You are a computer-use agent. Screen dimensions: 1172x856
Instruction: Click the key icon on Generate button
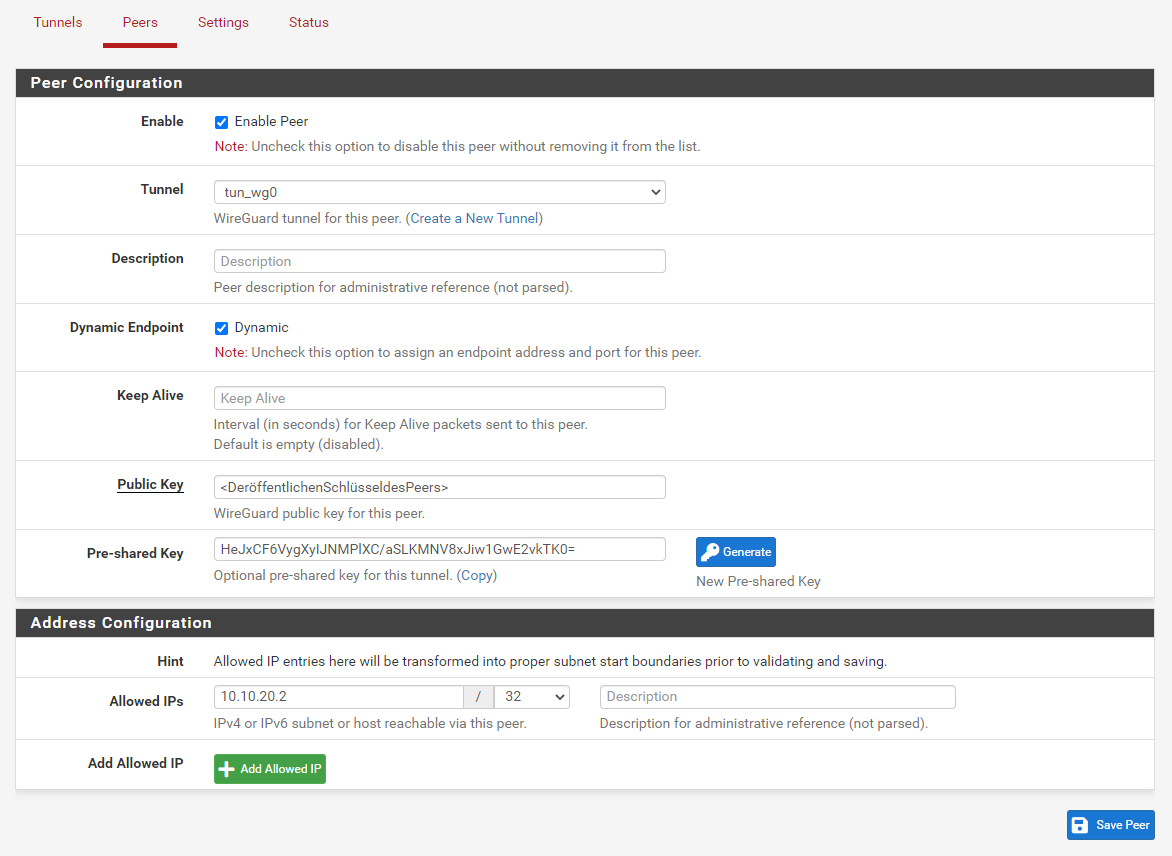[x=710, y=552]
